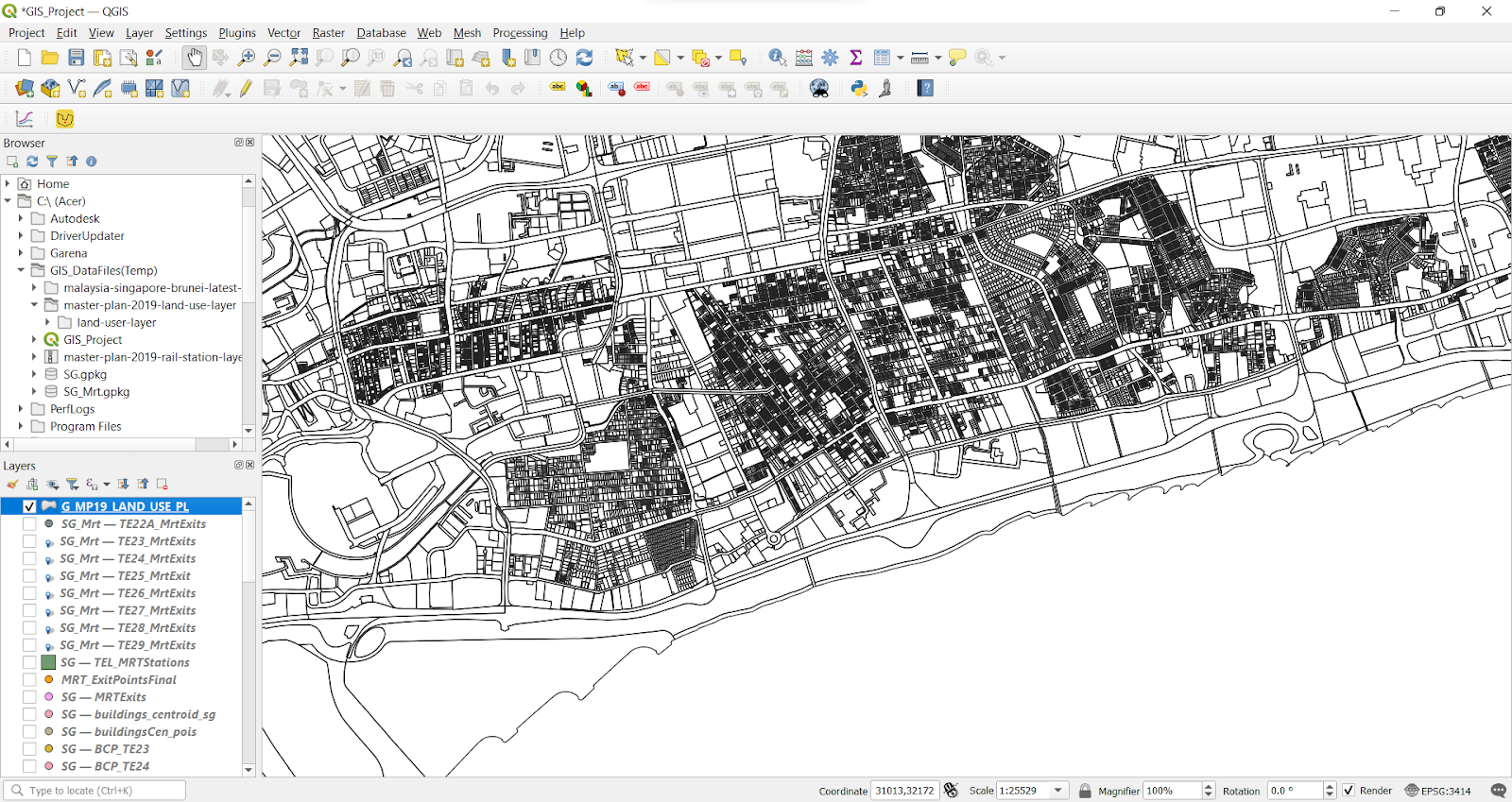Select the MRT_ExitPointsFinal layer
Screen dimensions: 1512x802
[119, 679]
